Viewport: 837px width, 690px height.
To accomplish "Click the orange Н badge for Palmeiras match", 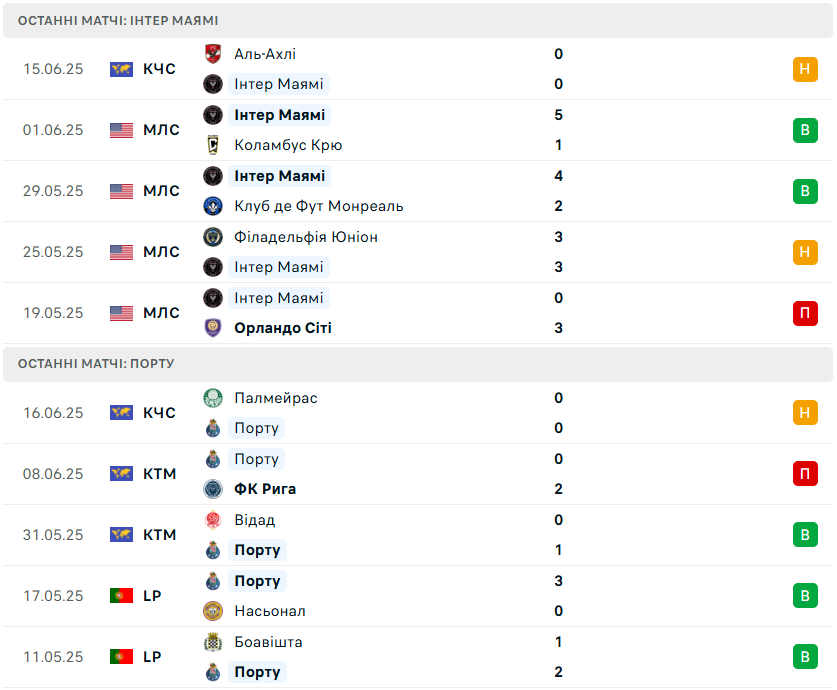I will click(x=805, y=413).
